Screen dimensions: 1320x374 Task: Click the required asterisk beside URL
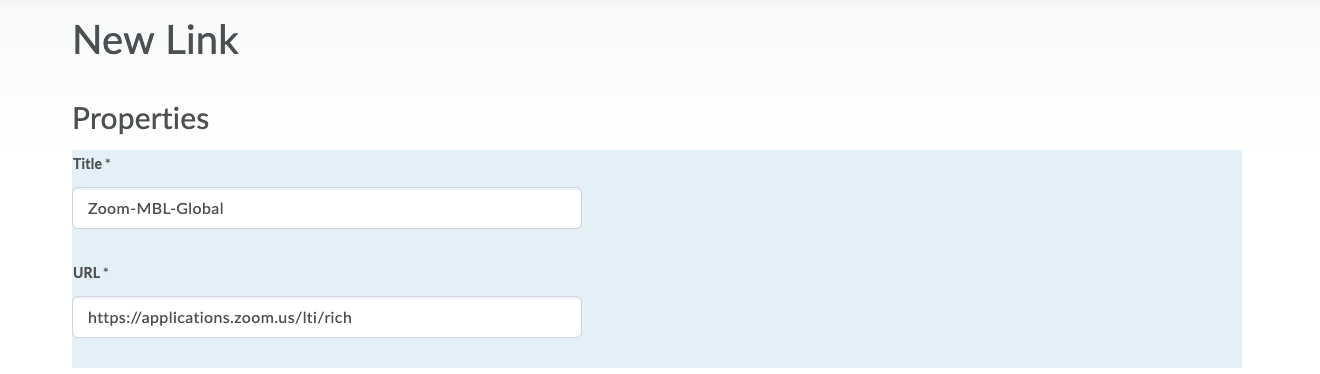pos(105,271)
